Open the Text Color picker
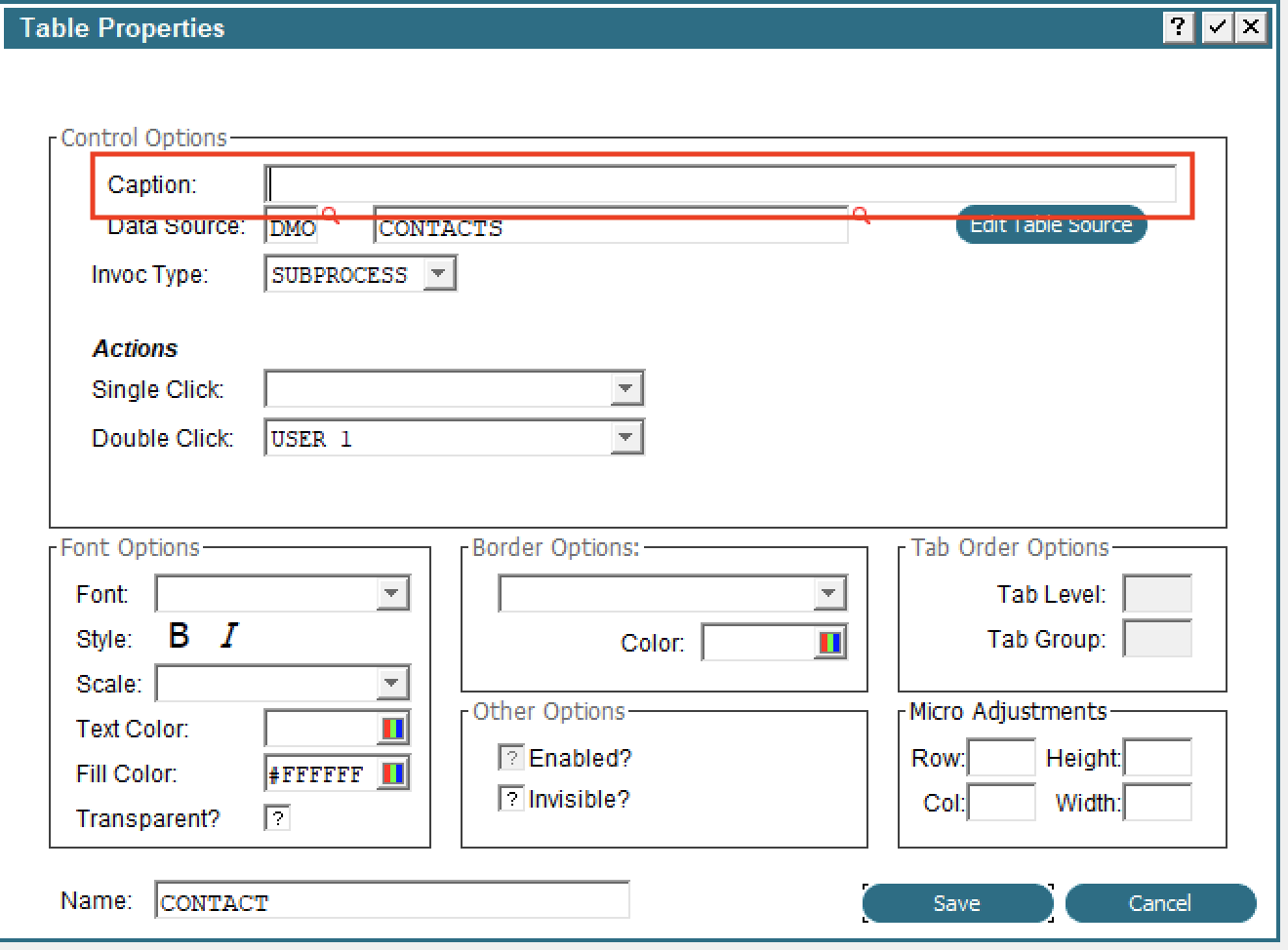This screenshot has width=1288, height=950. tap(392, 729)
